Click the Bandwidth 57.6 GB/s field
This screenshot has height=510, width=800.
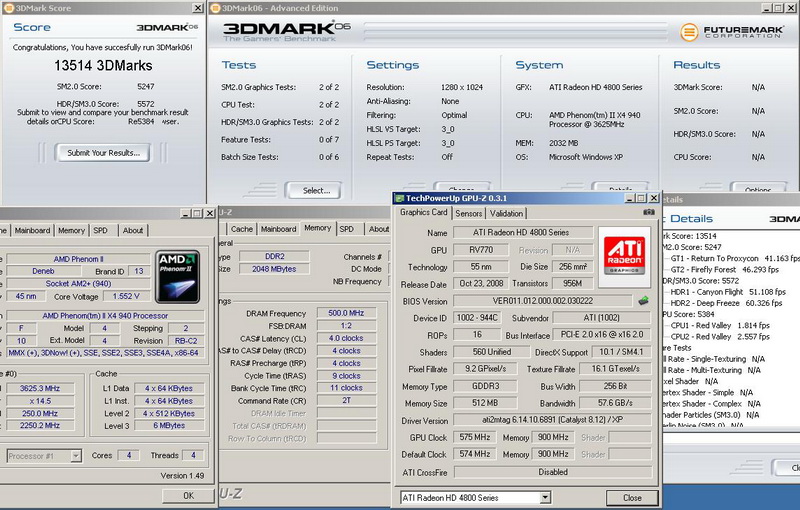pyautogui.click(x=615, y=403)
